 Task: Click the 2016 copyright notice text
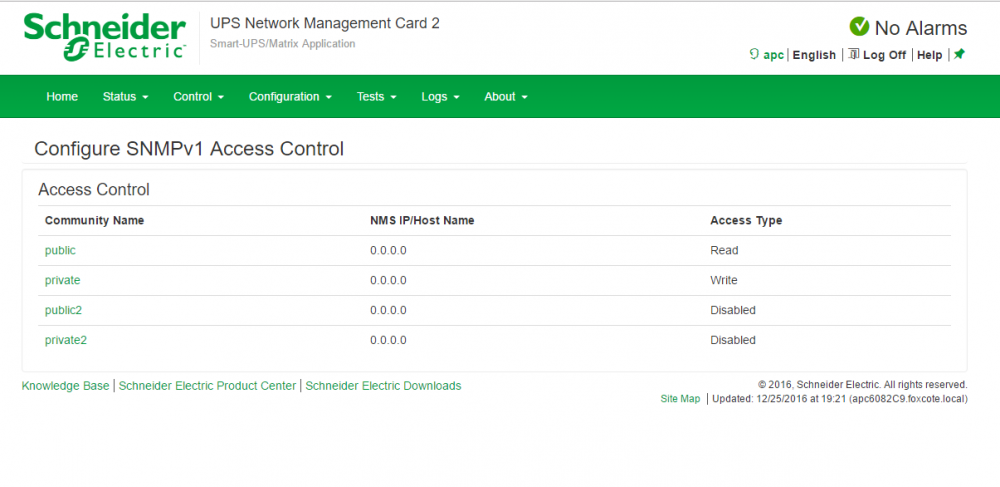(x=863, y=385)
